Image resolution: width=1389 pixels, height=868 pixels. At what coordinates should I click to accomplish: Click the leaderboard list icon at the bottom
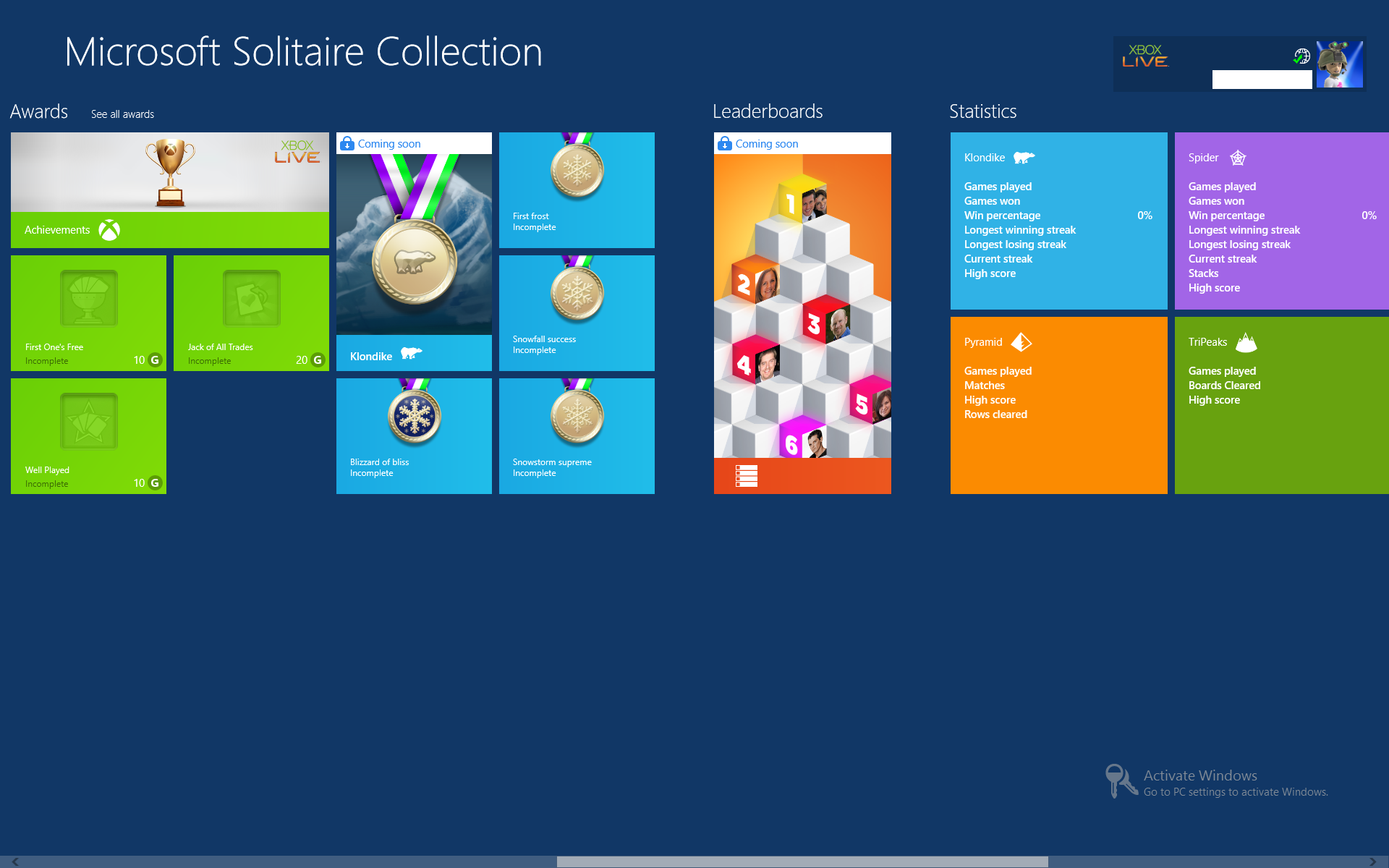pyautogui.click(x=747, y=476)
